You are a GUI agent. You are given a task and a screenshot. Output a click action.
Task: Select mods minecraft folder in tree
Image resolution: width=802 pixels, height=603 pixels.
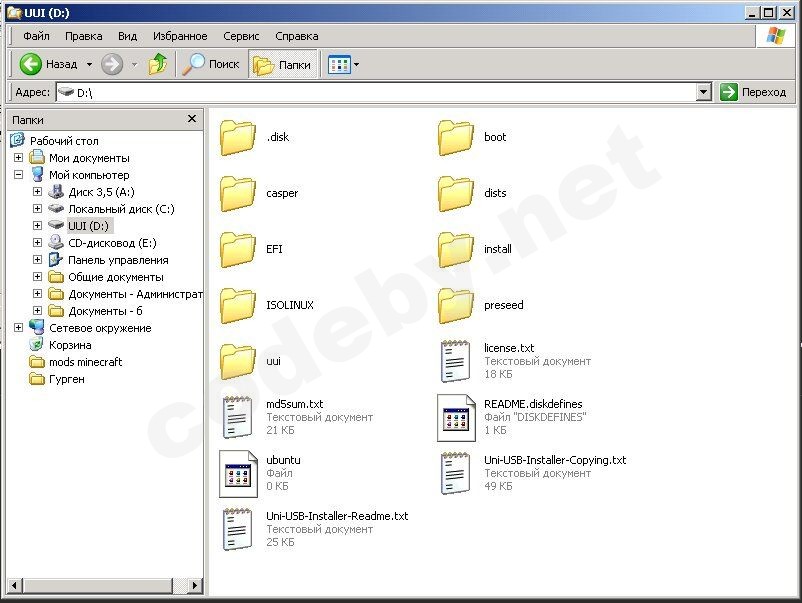point(85,362)
